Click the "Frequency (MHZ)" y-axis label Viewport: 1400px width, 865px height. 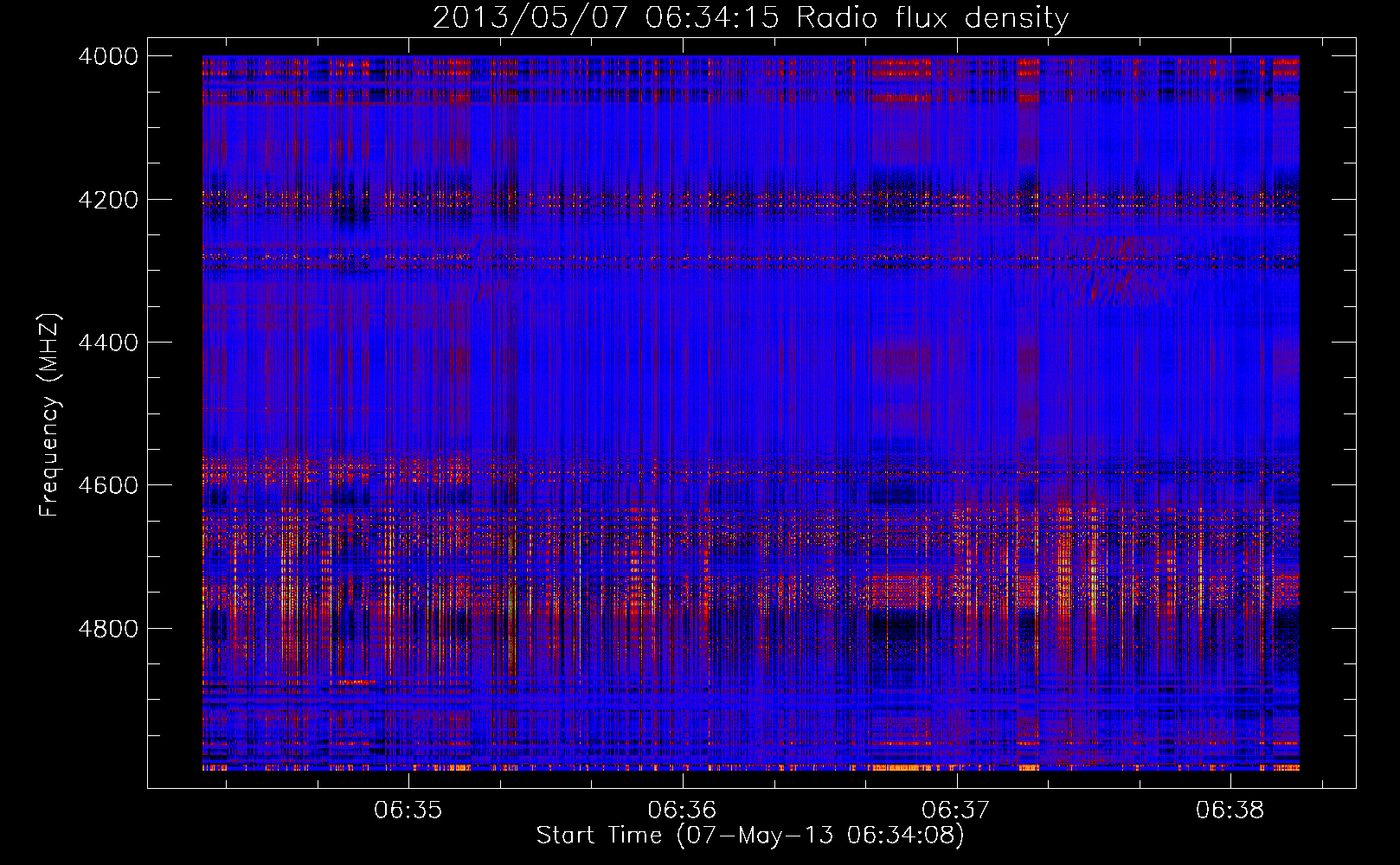click(x=50, y=414)
